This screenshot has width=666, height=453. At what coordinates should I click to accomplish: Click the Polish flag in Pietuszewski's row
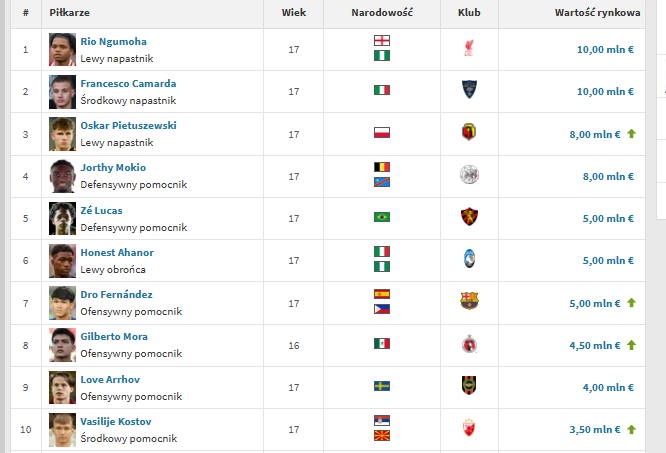point(382,132)
